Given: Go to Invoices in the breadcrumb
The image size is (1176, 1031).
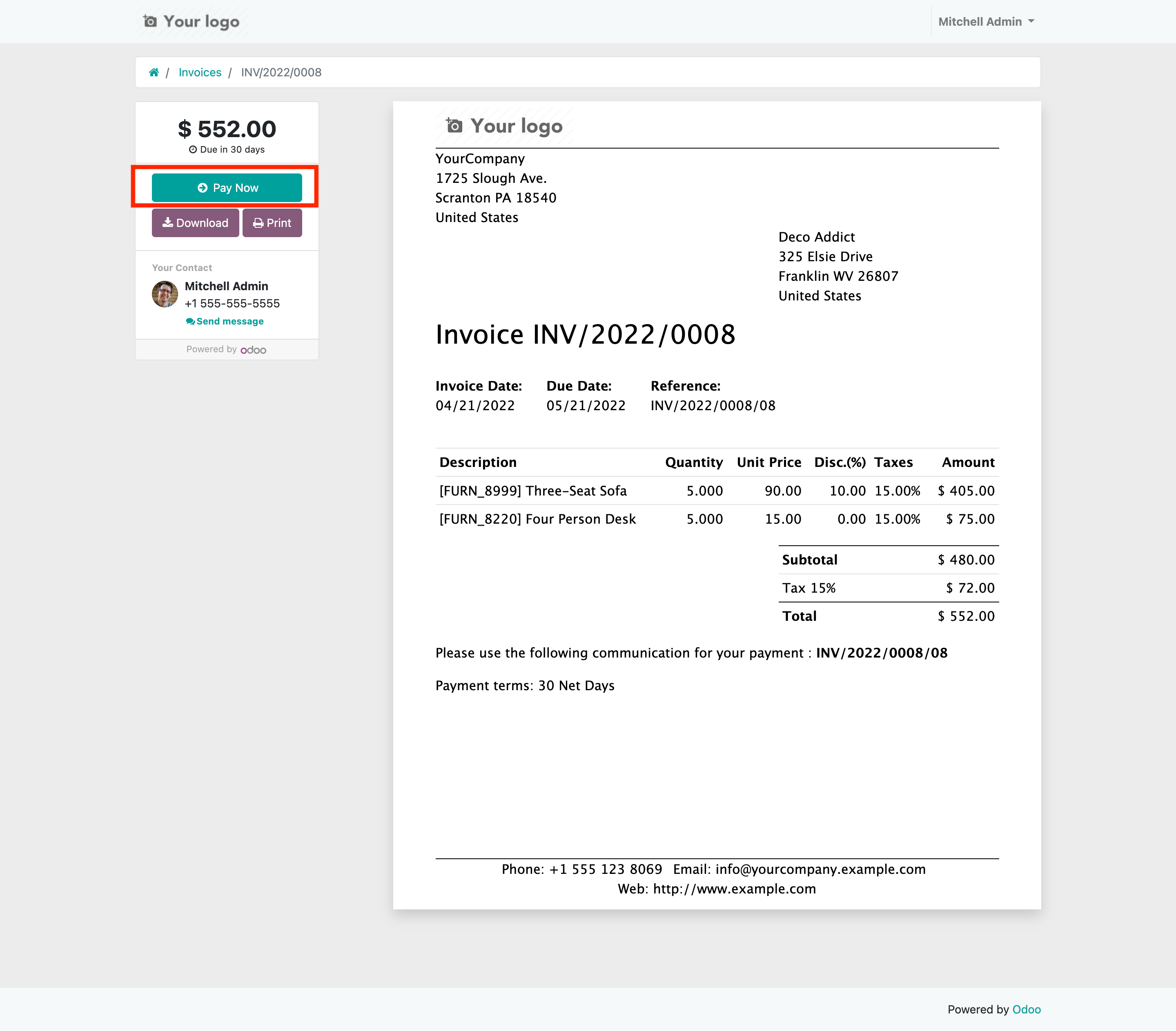Looking at the screenshot, I should coord(200,73).
